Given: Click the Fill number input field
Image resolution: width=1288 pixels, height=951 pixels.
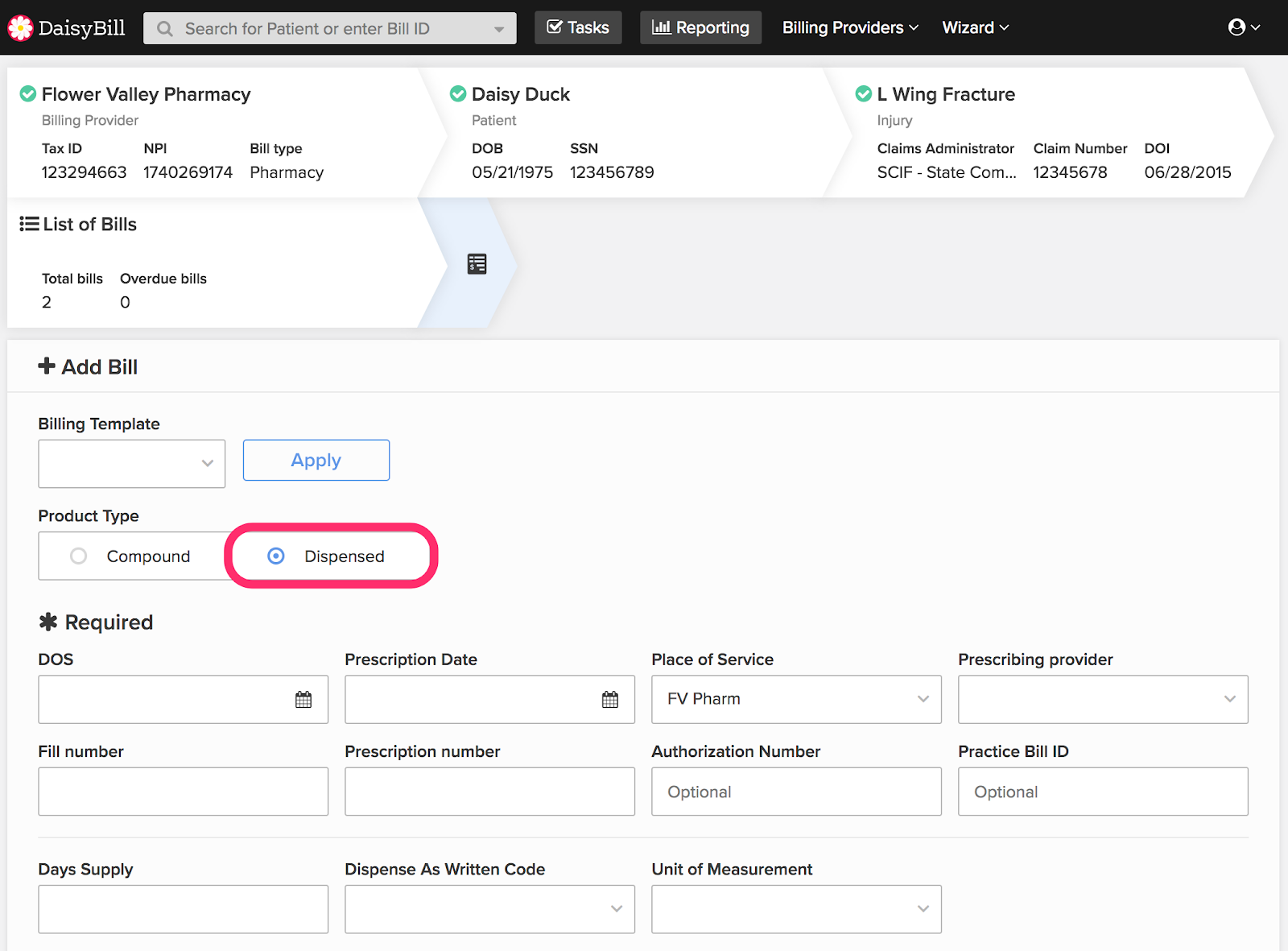Looking at the screenshot, I should (183, 792).
